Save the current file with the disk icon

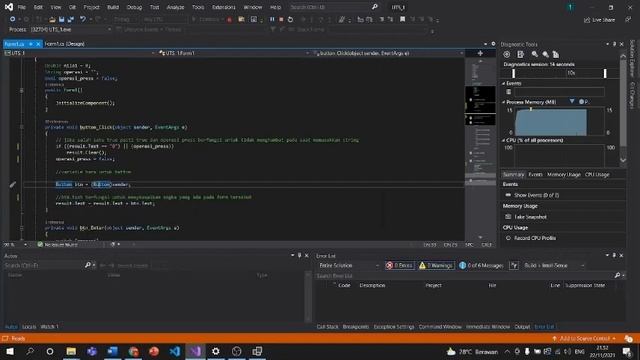click(62, 19)
